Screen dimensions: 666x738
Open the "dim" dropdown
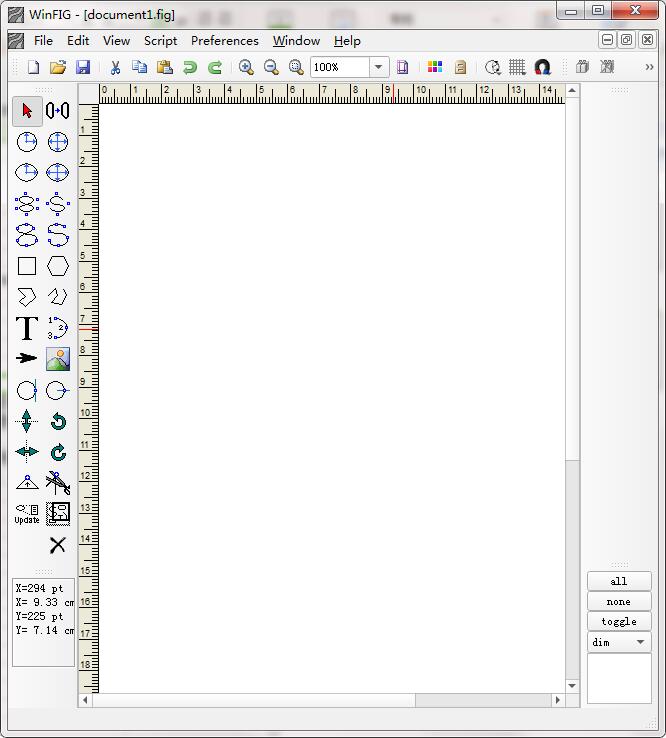[619, 642]
